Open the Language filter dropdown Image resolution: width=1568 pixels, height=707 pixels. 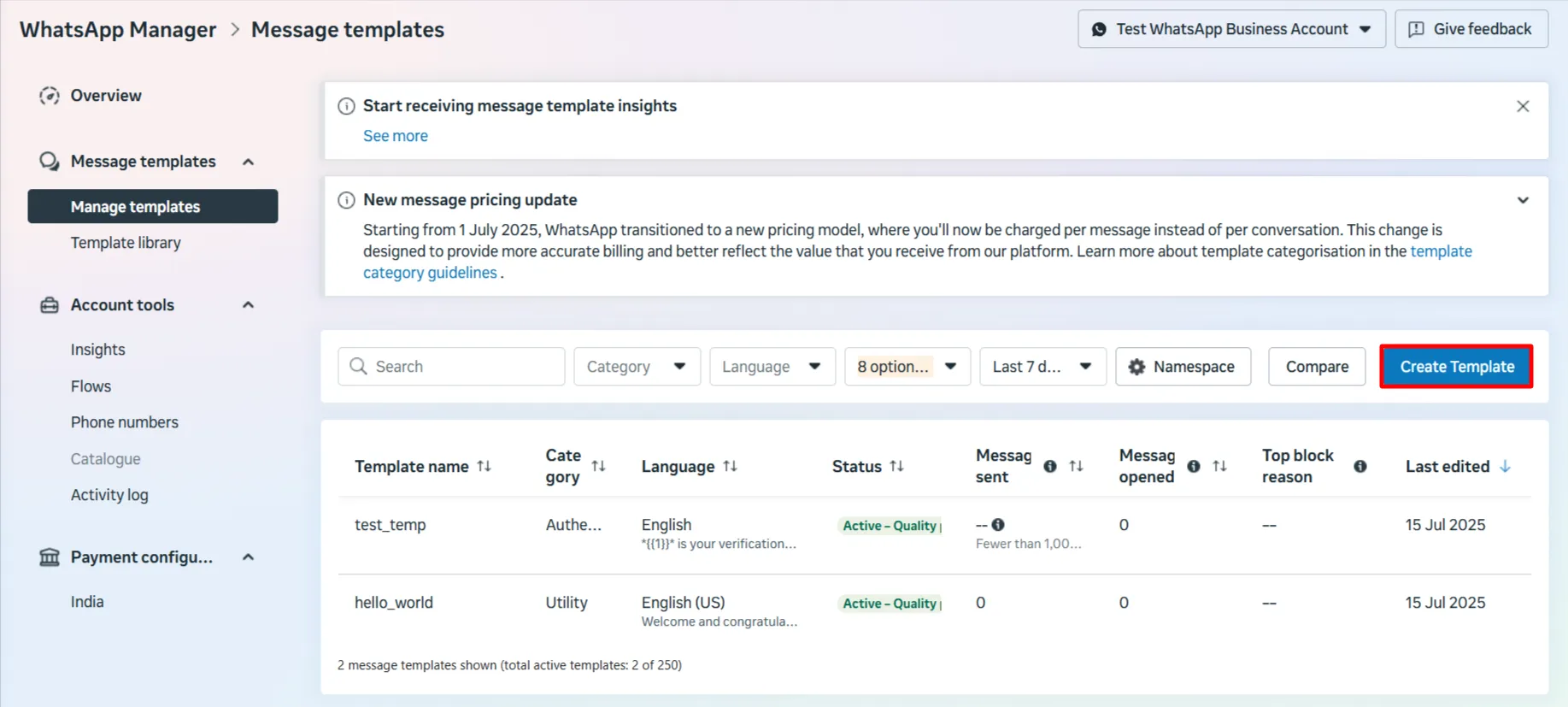pyautogui.click(x=772, y=367)
